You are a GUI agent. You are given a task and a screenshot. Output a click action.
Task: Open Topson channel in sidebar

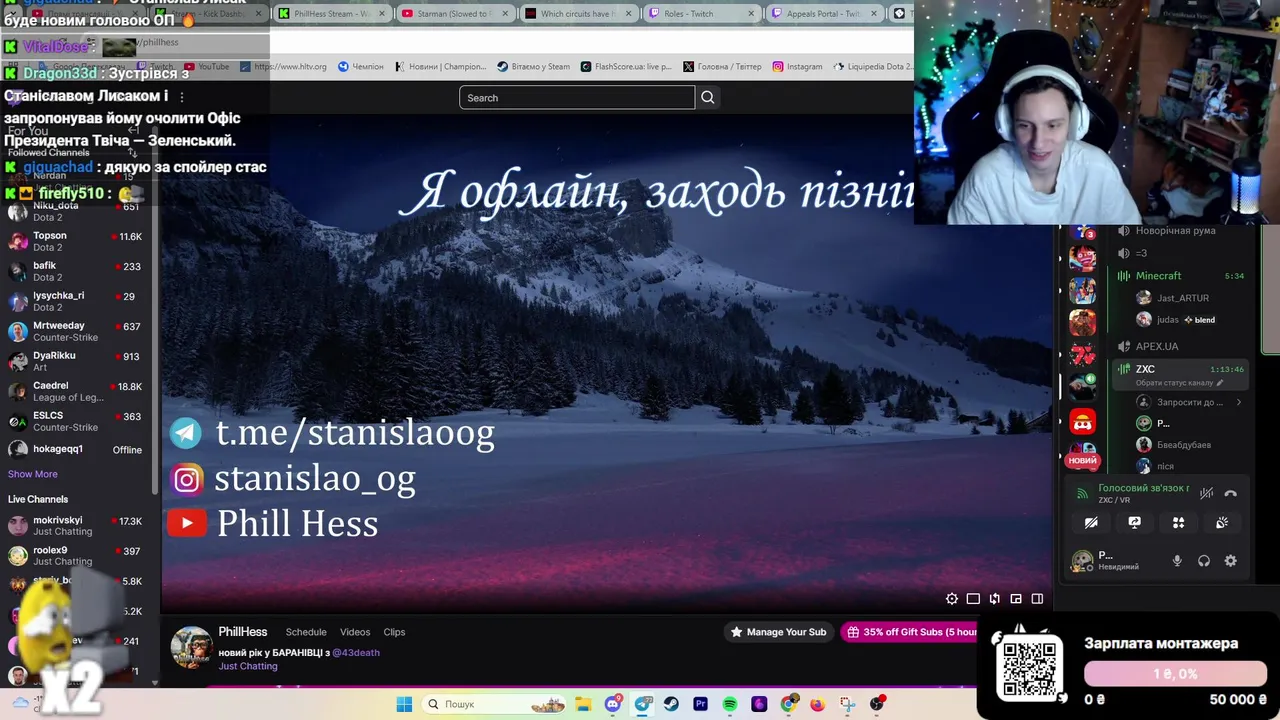76,241
